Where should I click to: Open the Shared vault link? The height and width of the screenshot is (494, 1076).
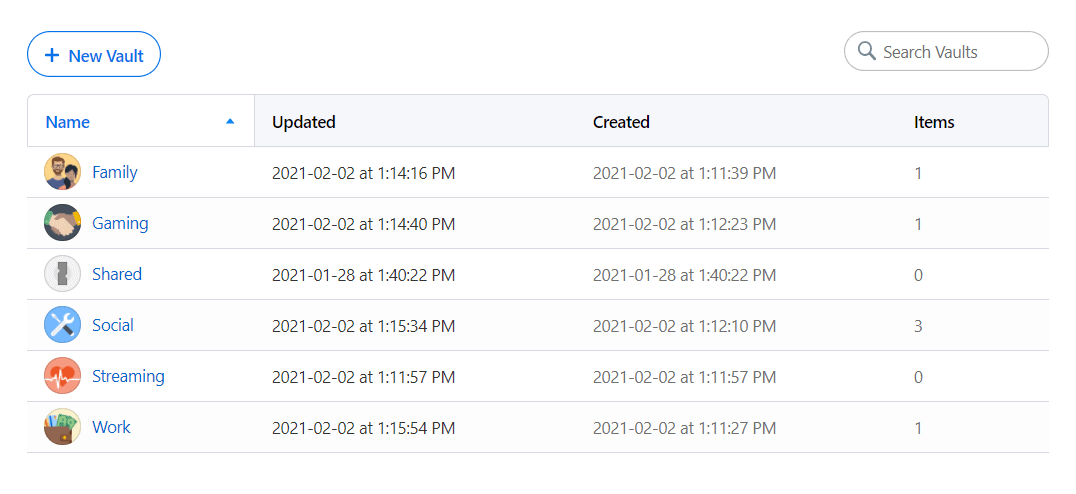117,274
